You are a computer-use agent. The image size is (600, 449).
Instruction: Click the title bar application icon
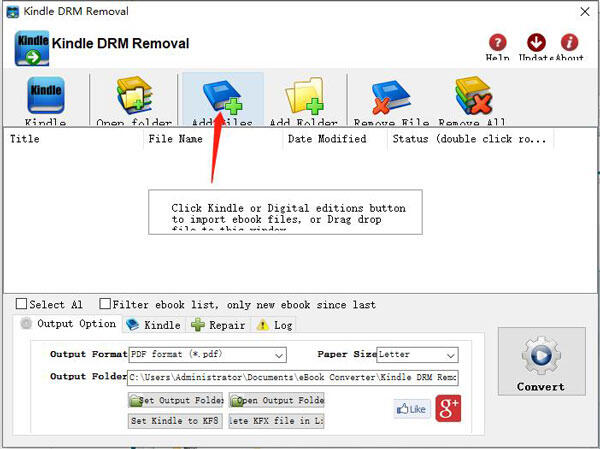tap(13, 11)
